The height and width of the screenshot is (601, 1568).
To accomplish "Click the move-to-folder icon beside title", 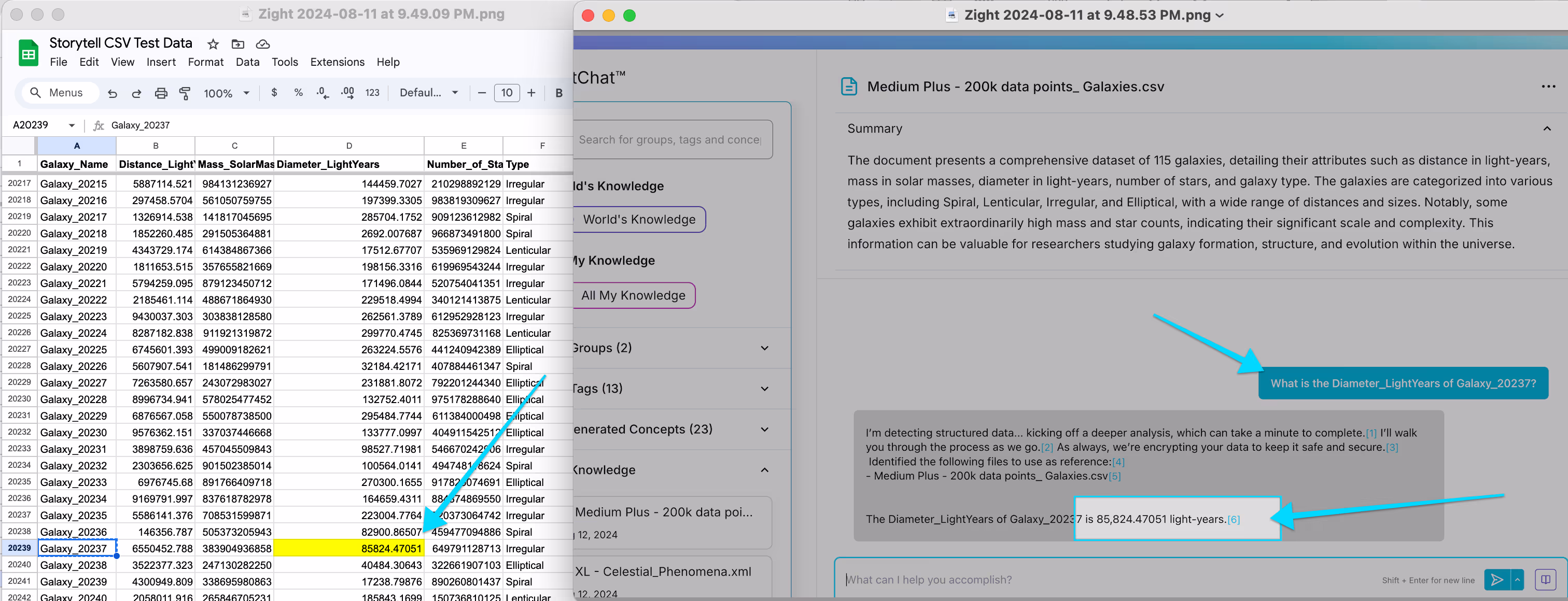I will (238, 44).
